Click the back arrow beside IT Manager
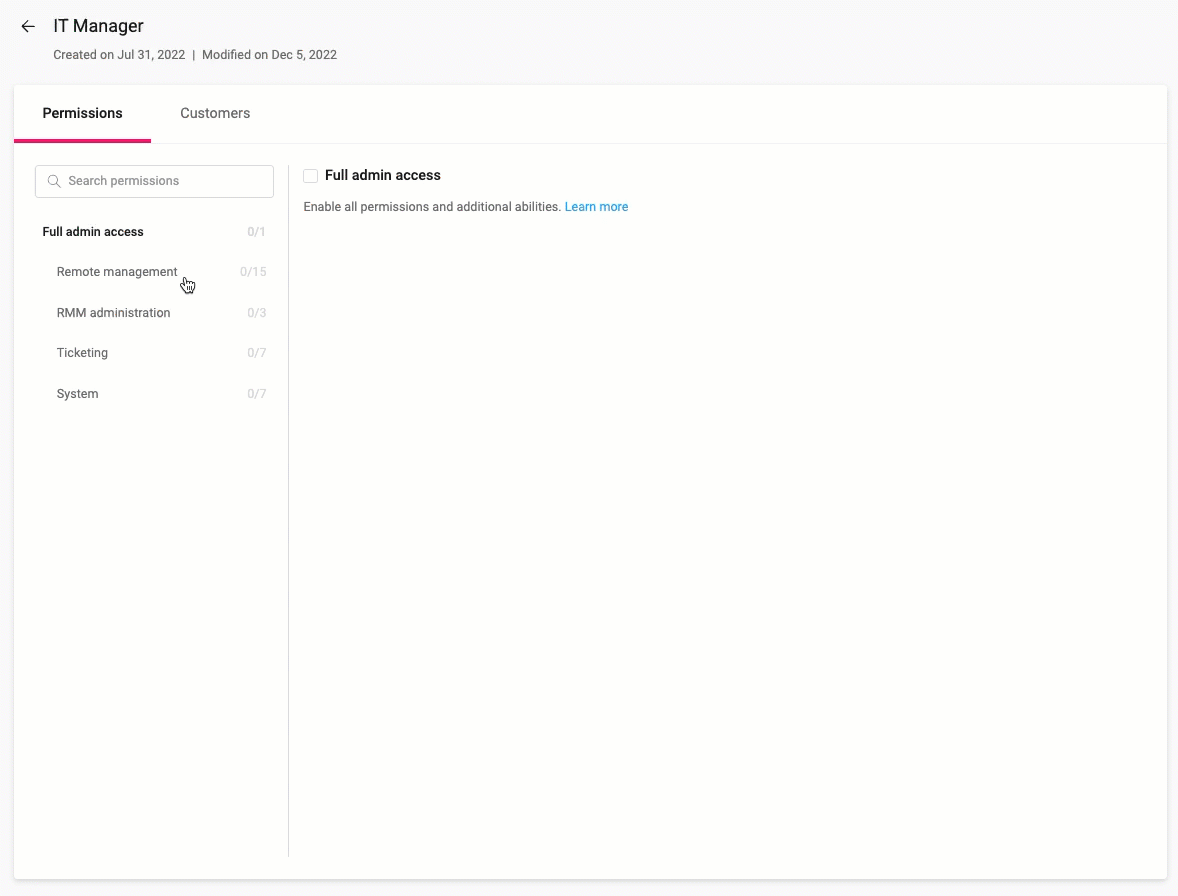Screen dimensions: 1178x896 click(28, 27)
